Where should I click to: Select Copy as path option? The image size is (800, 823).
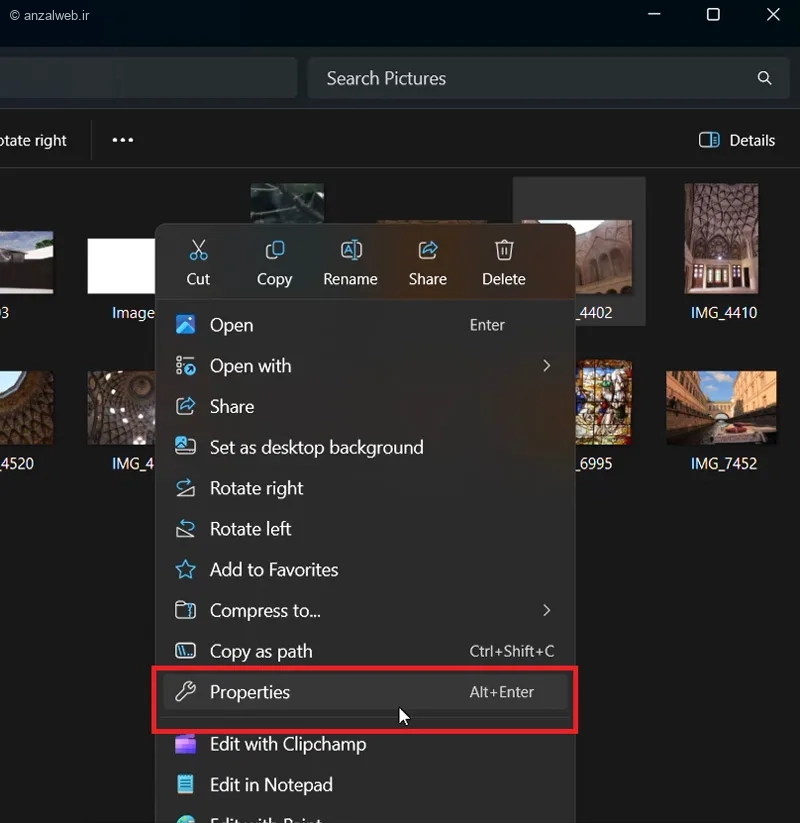click(260, 651)
